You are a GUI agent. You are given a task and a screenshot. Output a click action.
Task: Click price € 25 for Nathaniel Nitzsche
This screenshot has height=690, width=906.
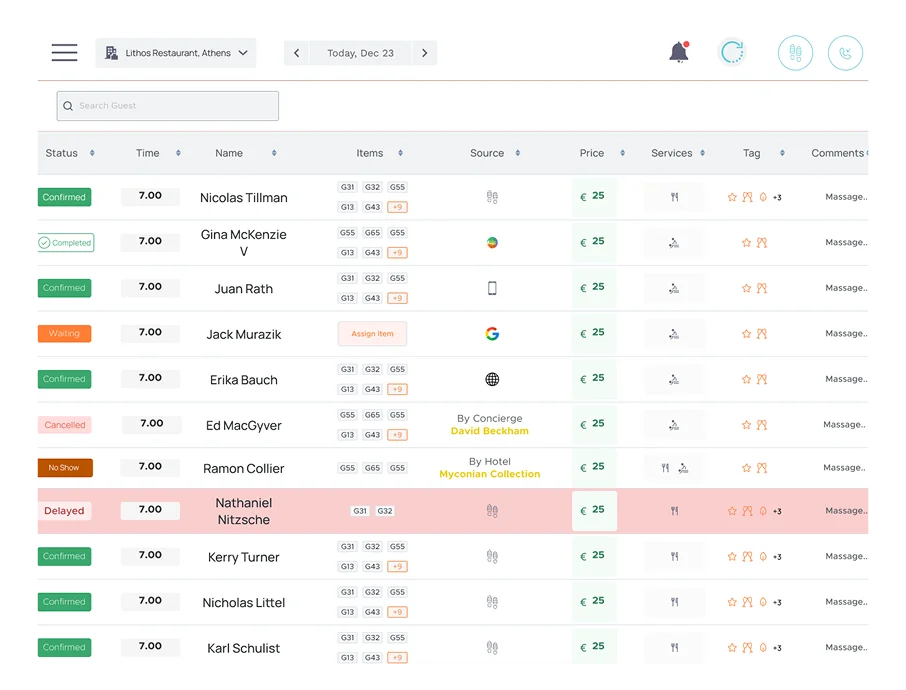point(594,511)
